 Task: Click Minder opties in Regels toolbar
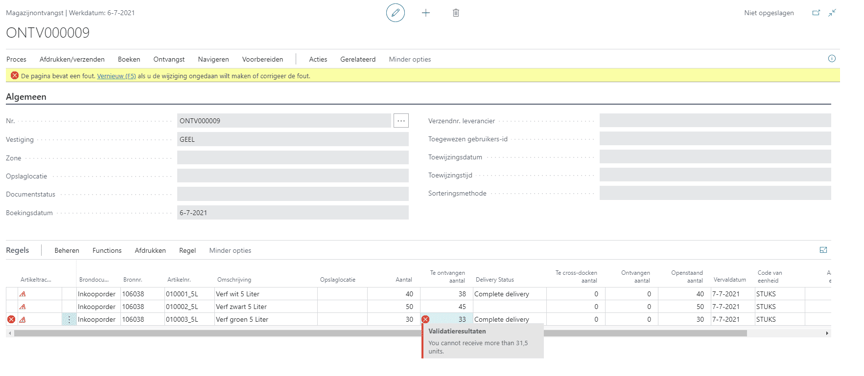click(x=230, y=250)
